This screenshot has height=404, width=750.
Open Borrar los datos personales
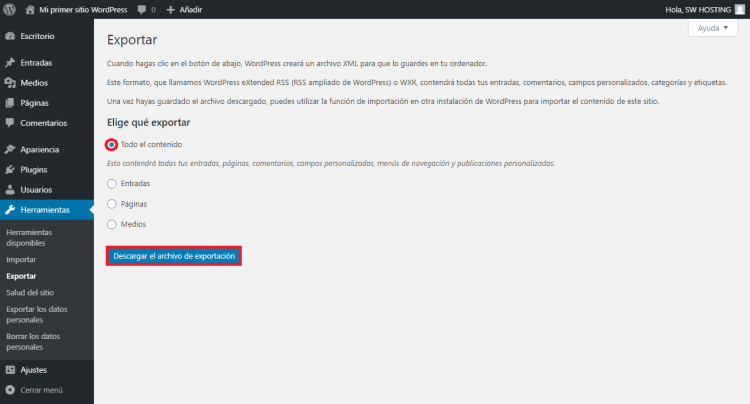pyautogui.click(x=33, y=342)
